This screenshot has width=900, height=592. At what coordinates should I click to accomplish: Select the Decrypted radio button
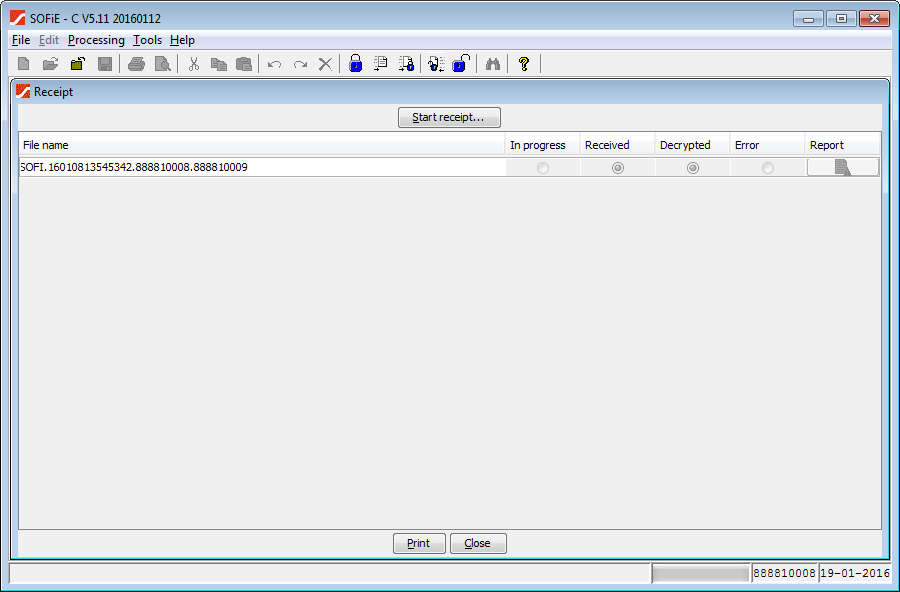pyautogui.click(x=693, y=168)
